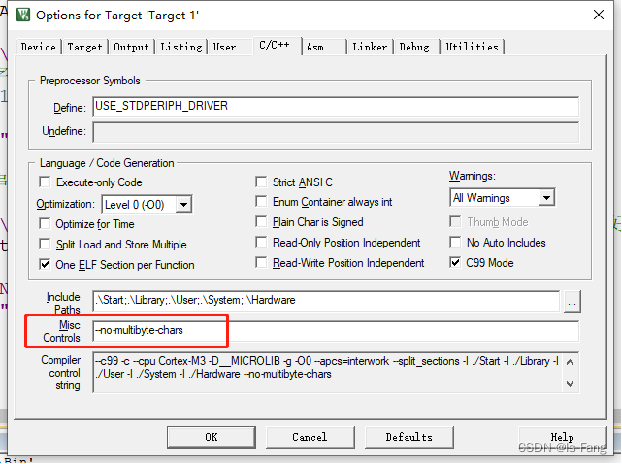
Task: Enable Execute-only Code checkbox
Action: [x=45, y=182]
